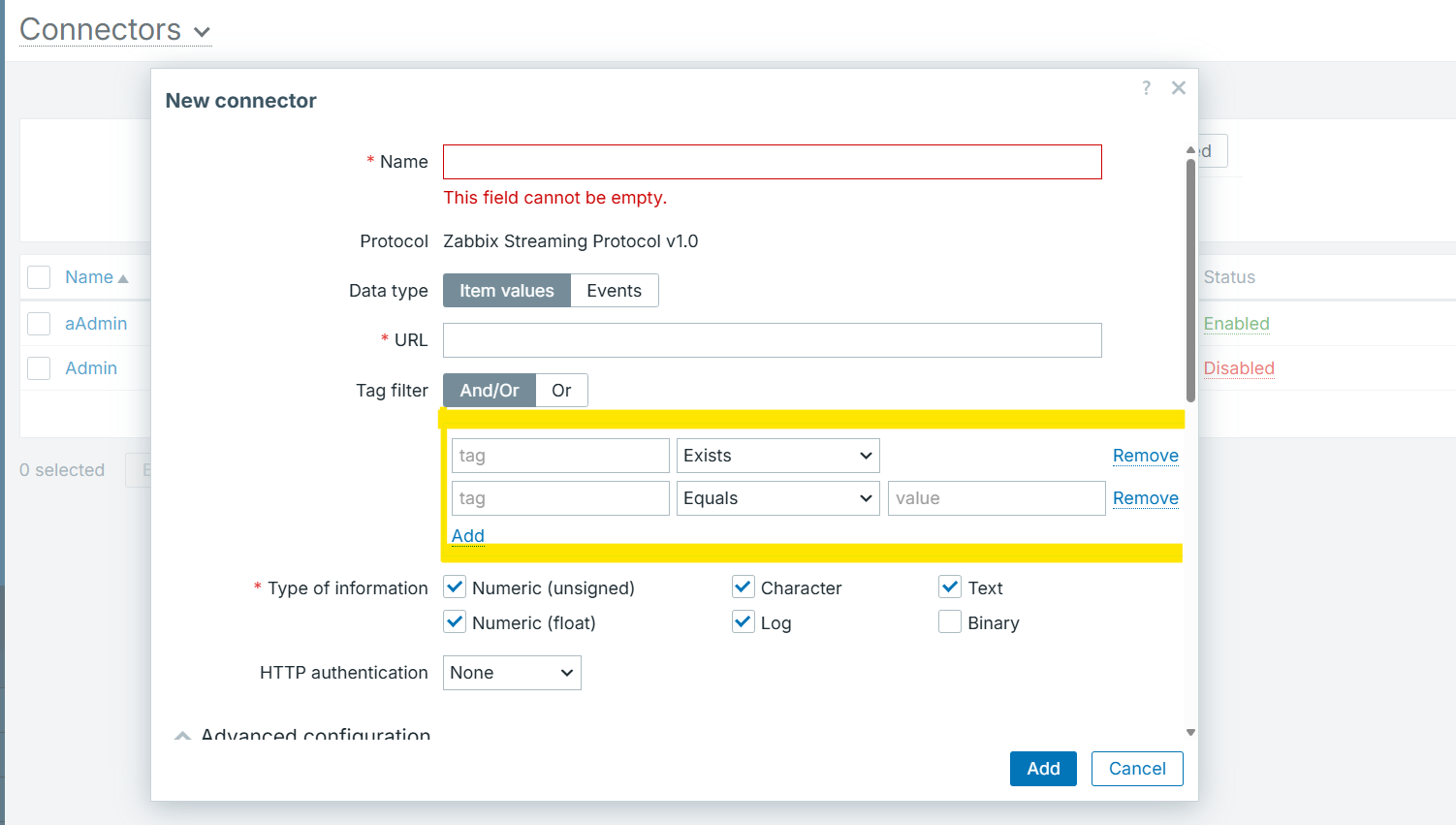Image resolution: width=1456 pixels, height=825 pixels.
Task: Open the Exists operator dropdown
Action: [x=777, y=456]
